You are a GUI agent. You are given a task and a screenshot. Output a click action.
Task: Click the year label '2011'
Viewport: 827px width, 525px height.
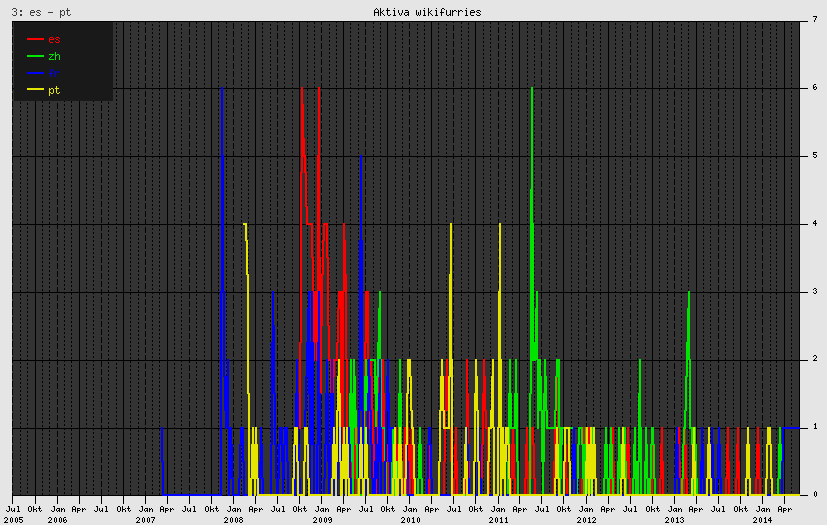pyautogui.click(x=498, y=520)
